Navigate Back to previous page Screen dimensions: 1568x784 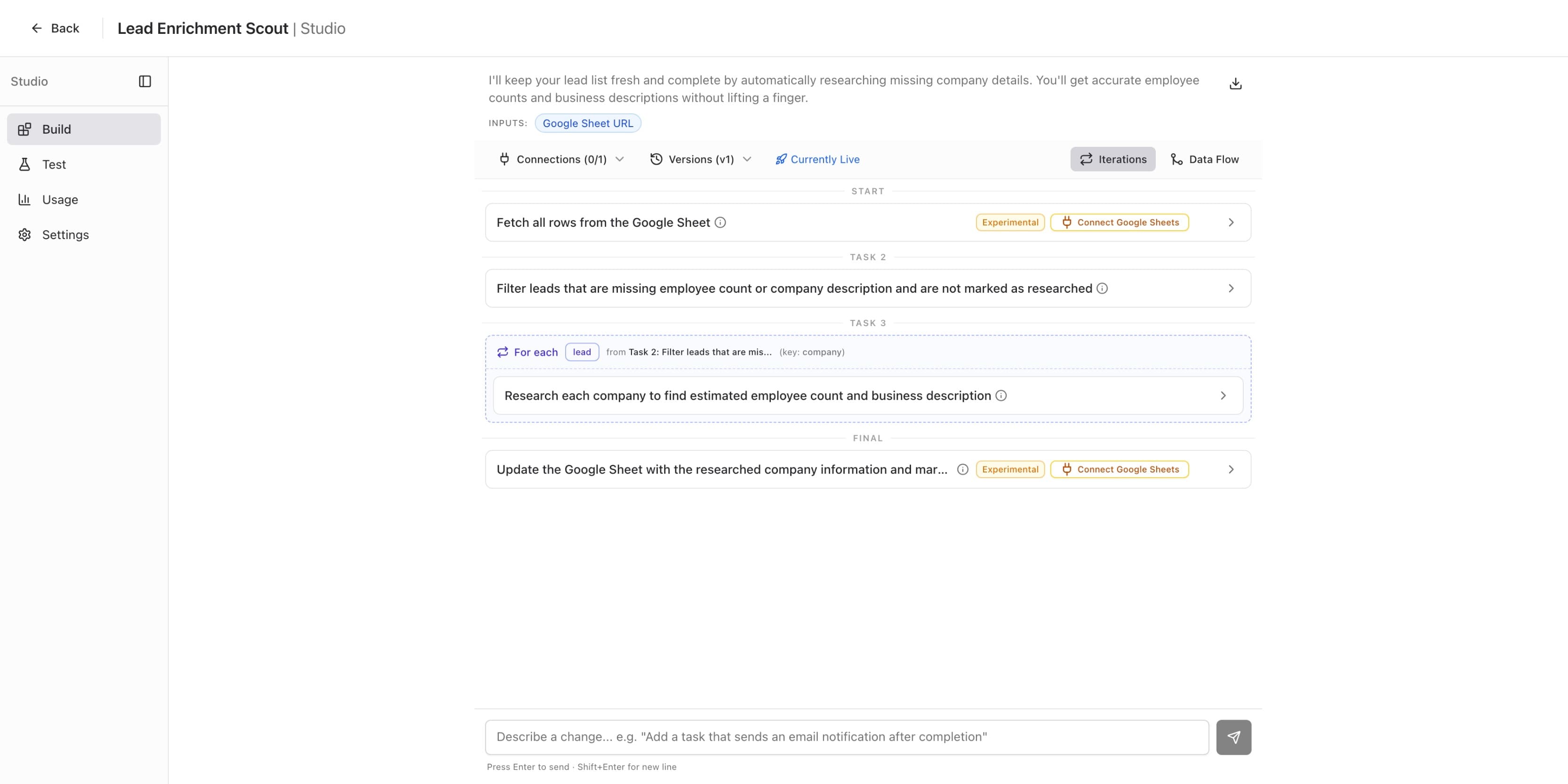click(56, 28)
